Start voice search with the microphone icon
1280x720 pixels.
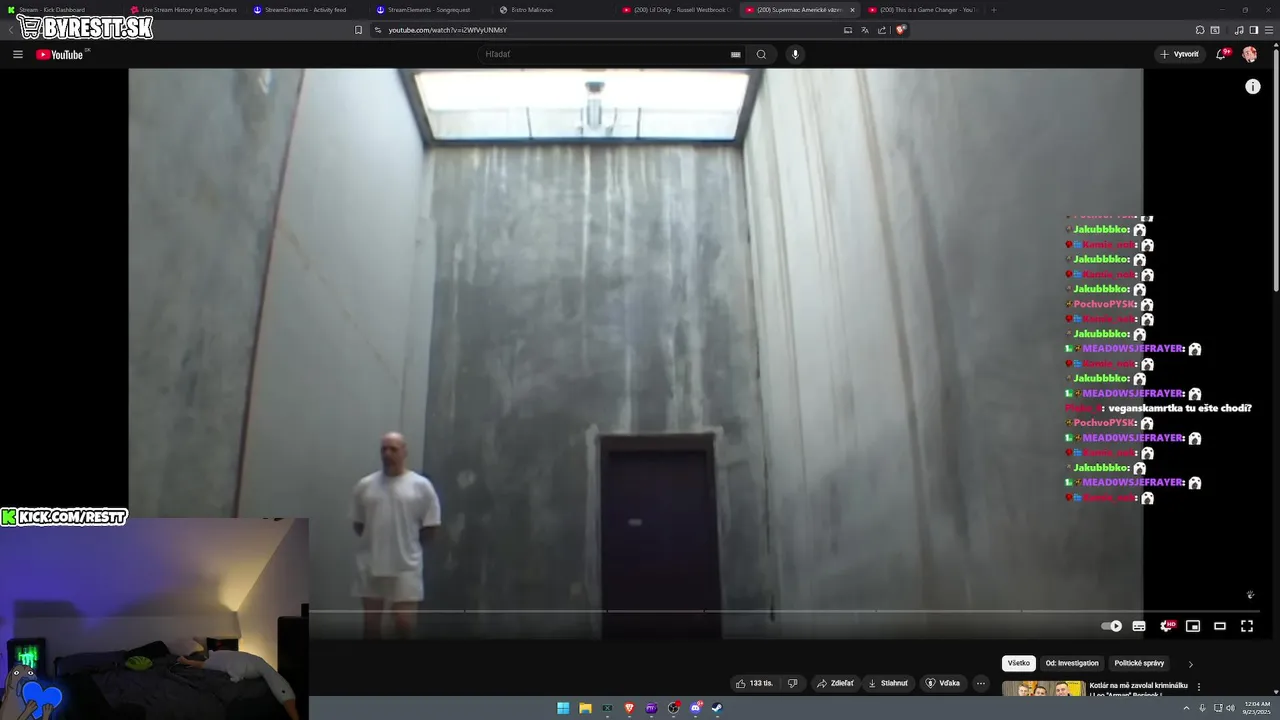795,54
